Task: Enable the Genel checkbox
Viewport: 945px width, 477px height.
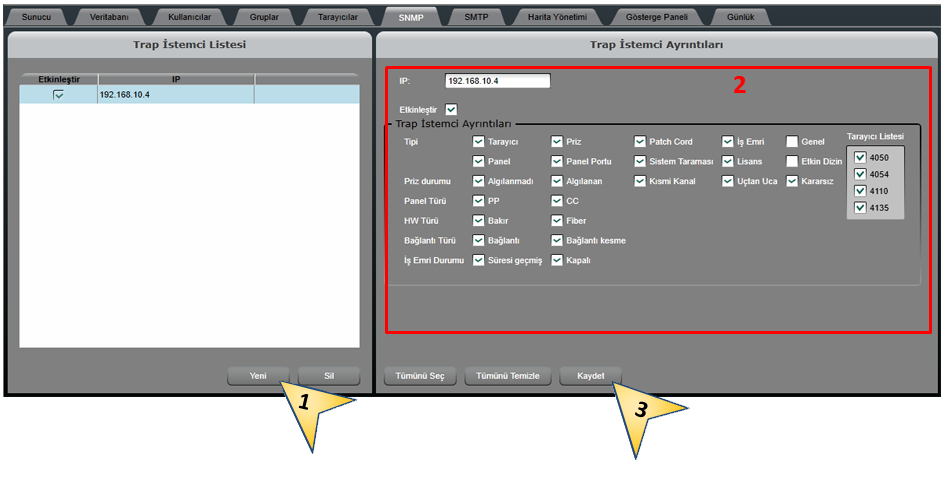Action: pyautogui.click(x=792, y=142)
